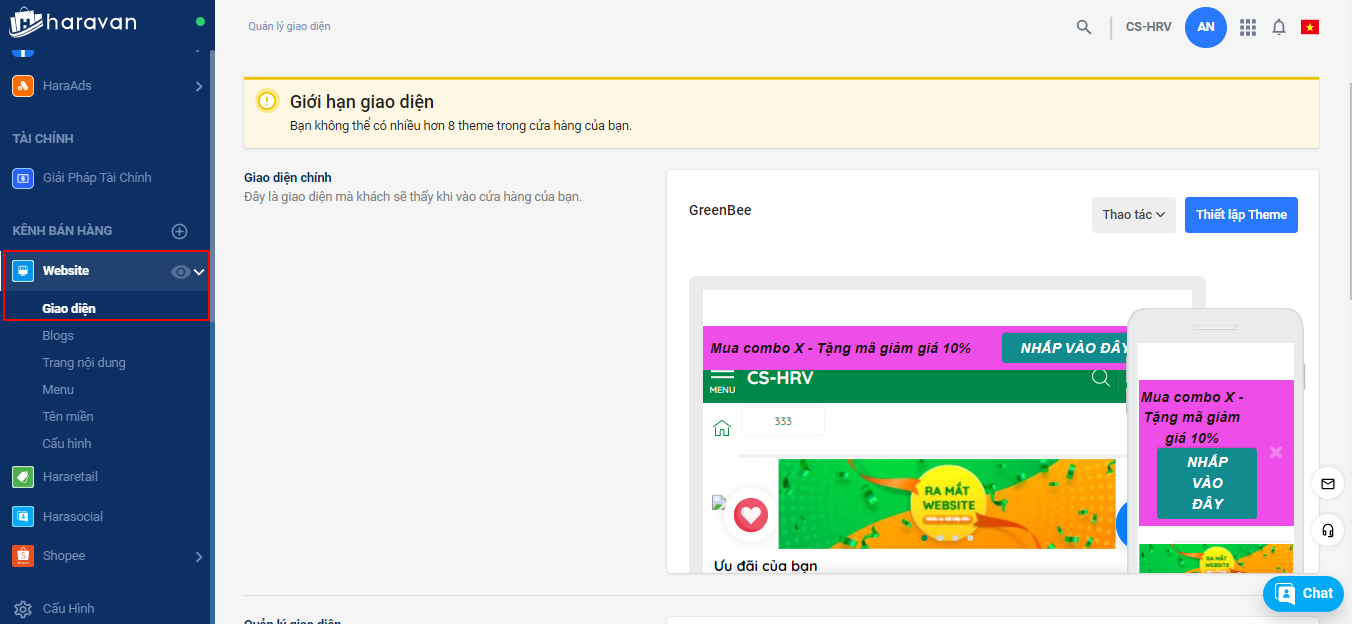Go to Trang nội dung page
Screen dimensions: 1352x624
(84, 363)
